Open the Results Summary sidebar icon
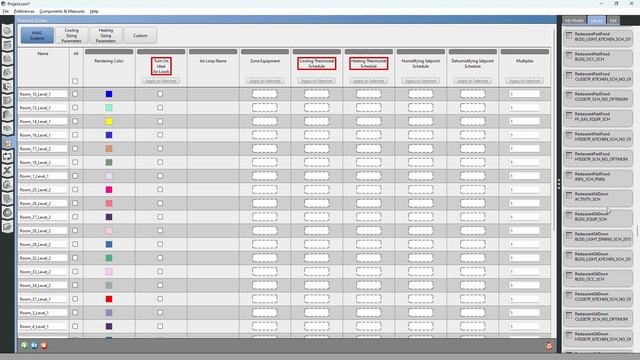The height and width of the screenshot is (360, 640). tap(7, 227)
